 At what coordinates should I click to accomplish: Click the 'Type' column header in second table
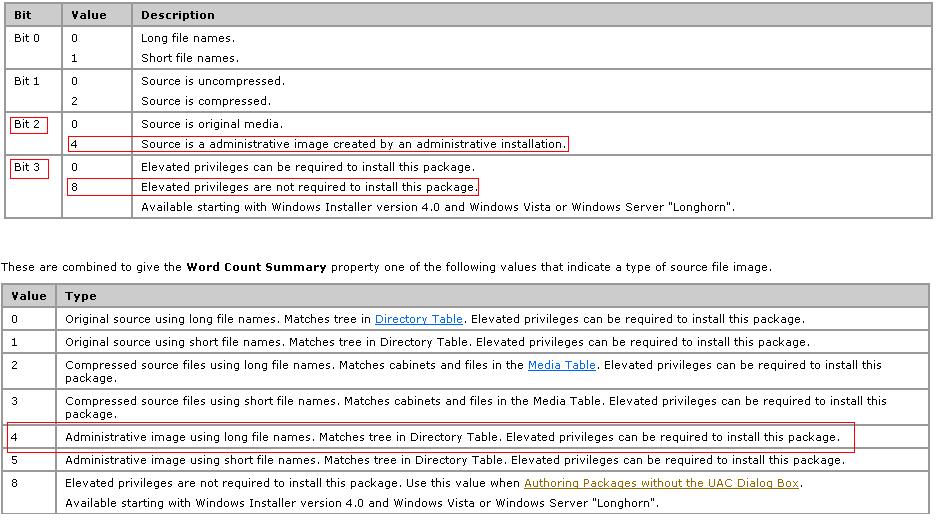tap(80, 296)
